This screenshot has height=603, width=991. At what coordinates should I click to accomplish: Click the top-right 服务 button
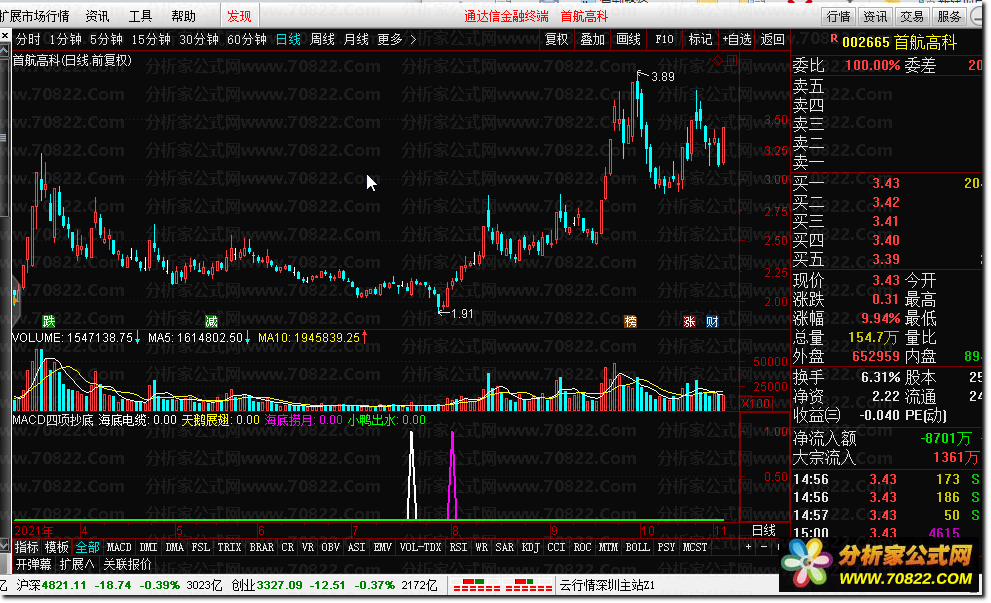click(949, 16)
